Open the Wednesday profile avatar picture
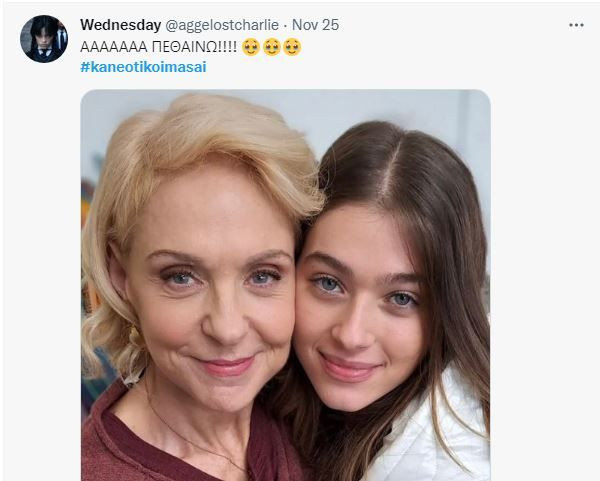Screen dimensions: 600x481 (x=44, y=40)
